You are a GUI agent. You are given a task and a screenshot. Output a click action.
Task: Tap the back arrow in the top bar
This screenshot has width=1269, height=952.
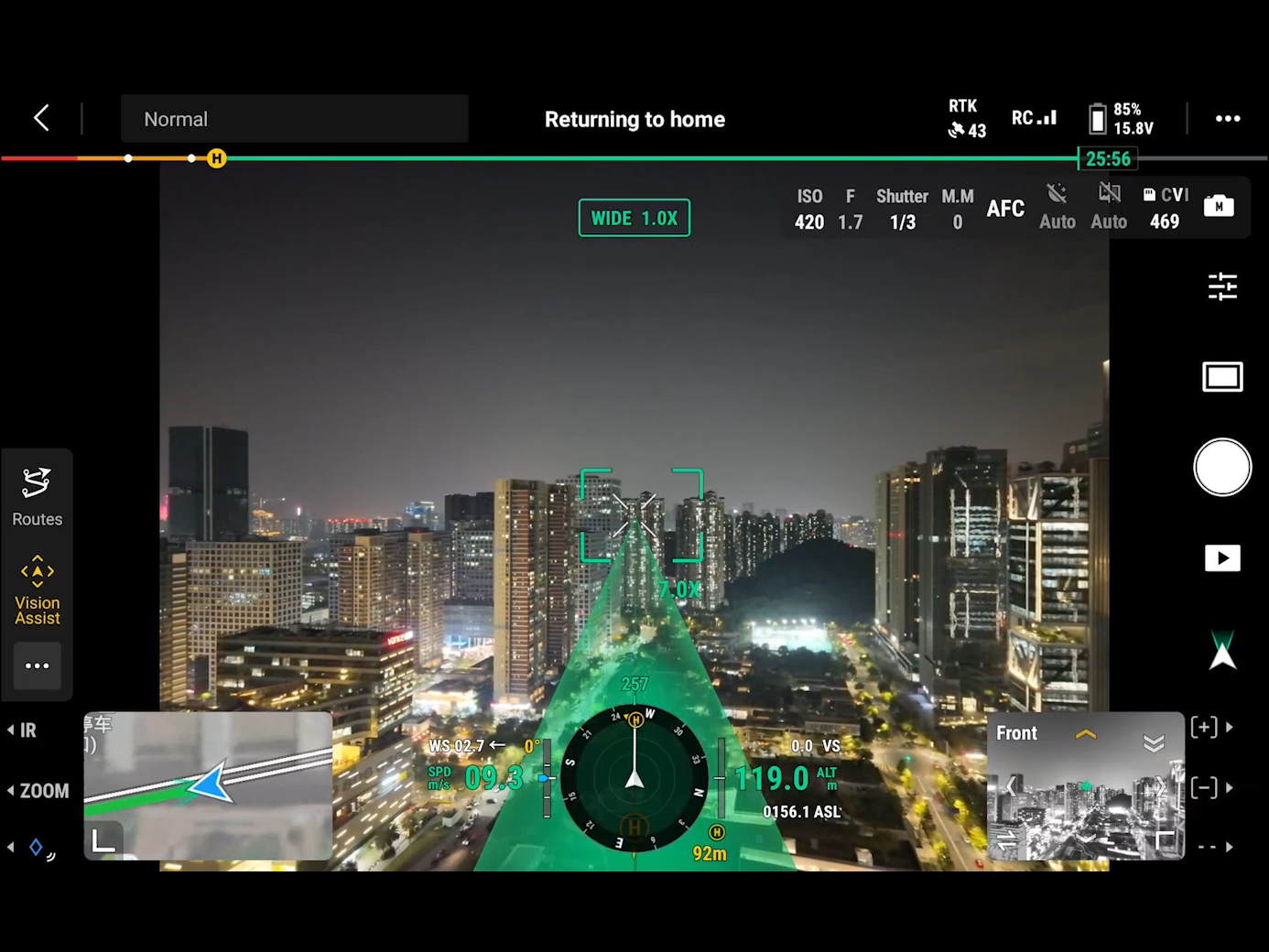tap(41, 118)
